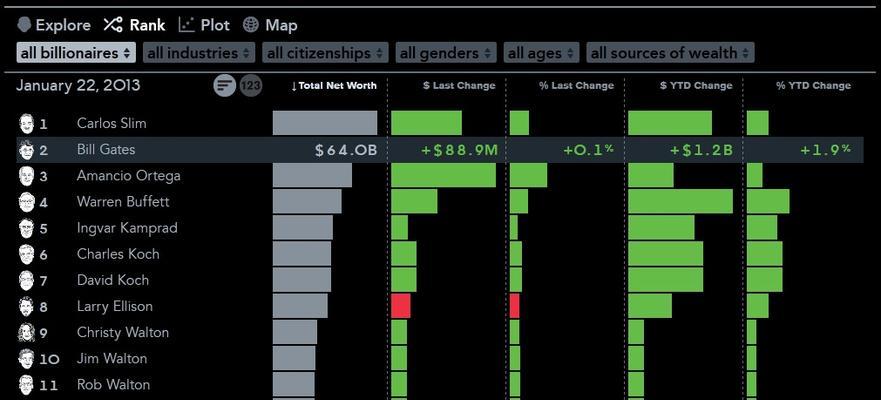
Task: Switch to the Explore view
Action: [x=53, y=25]
